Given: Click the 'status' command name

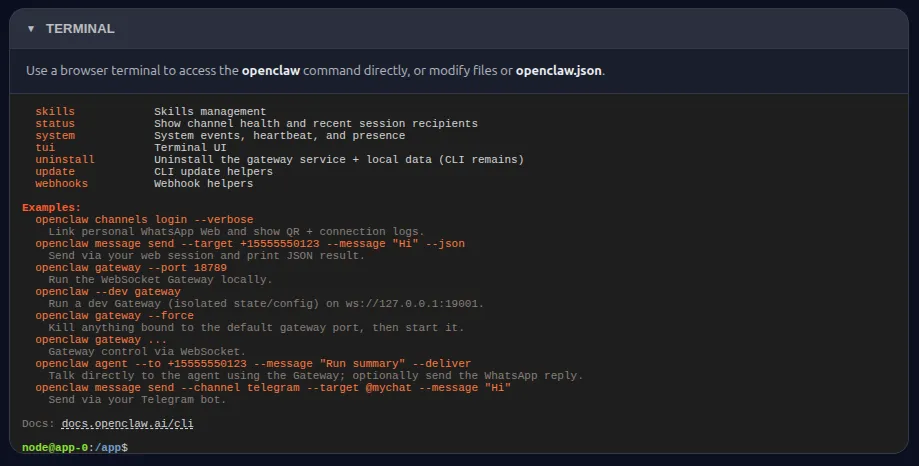Looking at the screenshot, I should click(55, 124).
